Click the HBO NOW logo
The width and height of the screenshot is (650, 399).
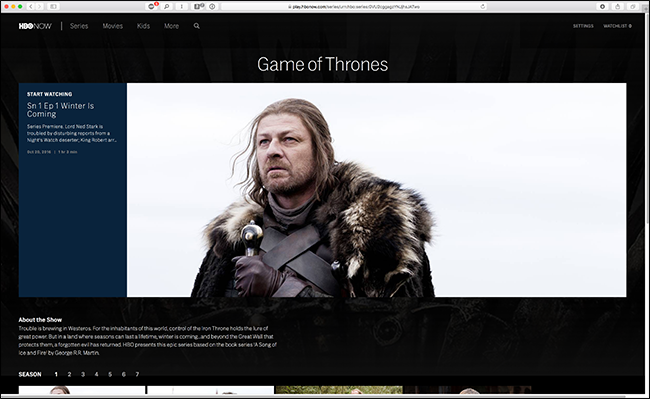click(x=35, y=26)
